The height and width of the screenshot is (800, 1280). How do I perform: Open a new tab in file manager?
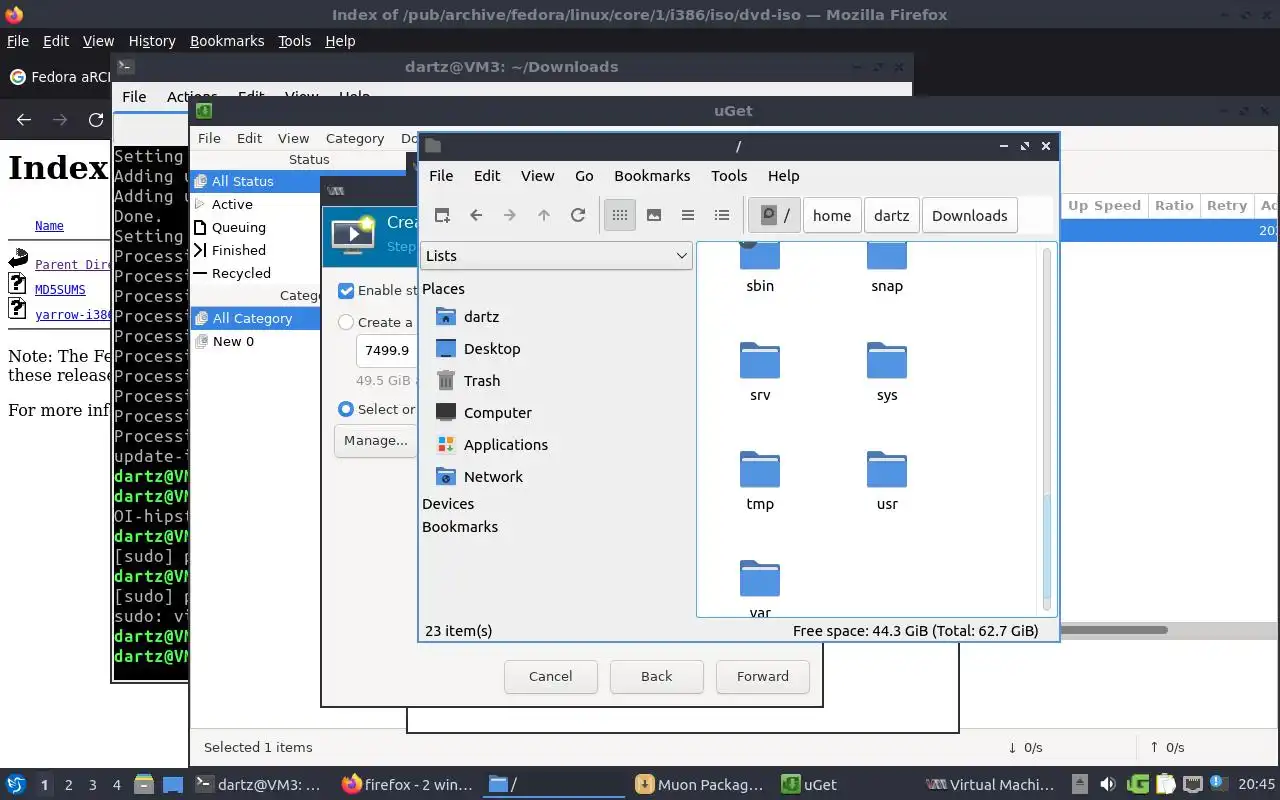point(442,215)
